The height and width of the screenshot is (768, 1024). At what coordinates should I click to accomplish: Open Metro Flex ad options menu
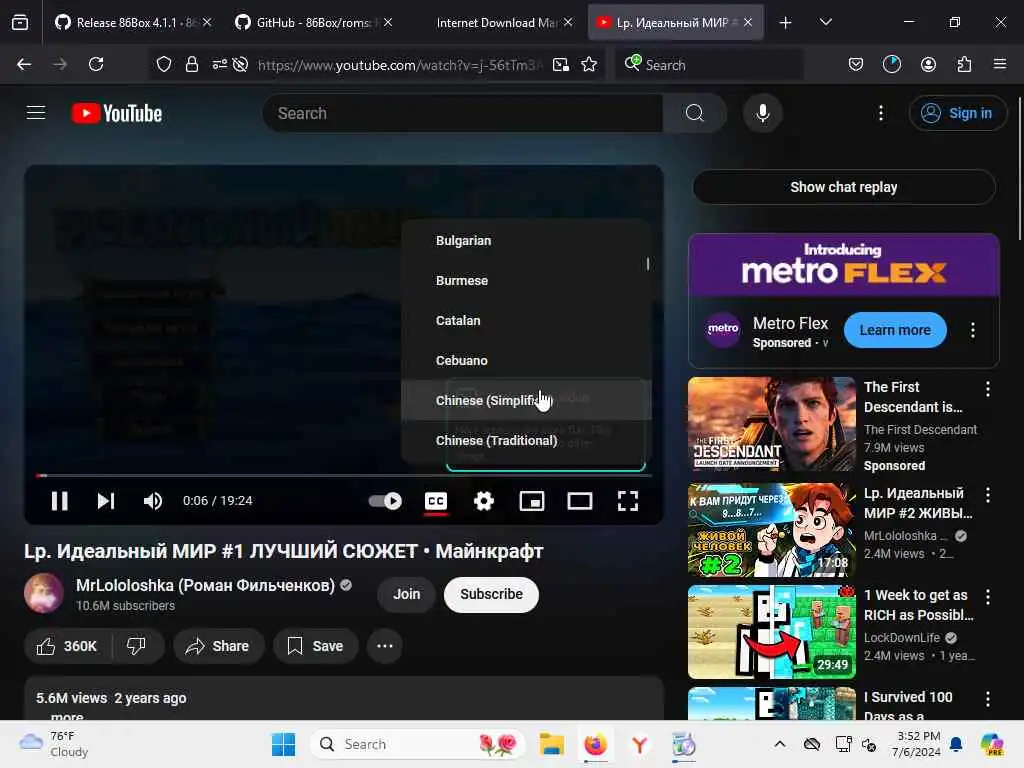[x=973, y=330]
